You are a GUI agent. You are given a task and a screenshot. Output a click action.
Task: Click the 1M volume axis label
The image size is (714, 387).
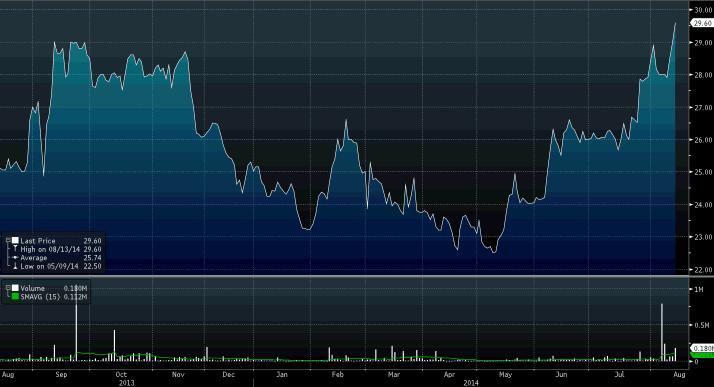coord(699,289)
